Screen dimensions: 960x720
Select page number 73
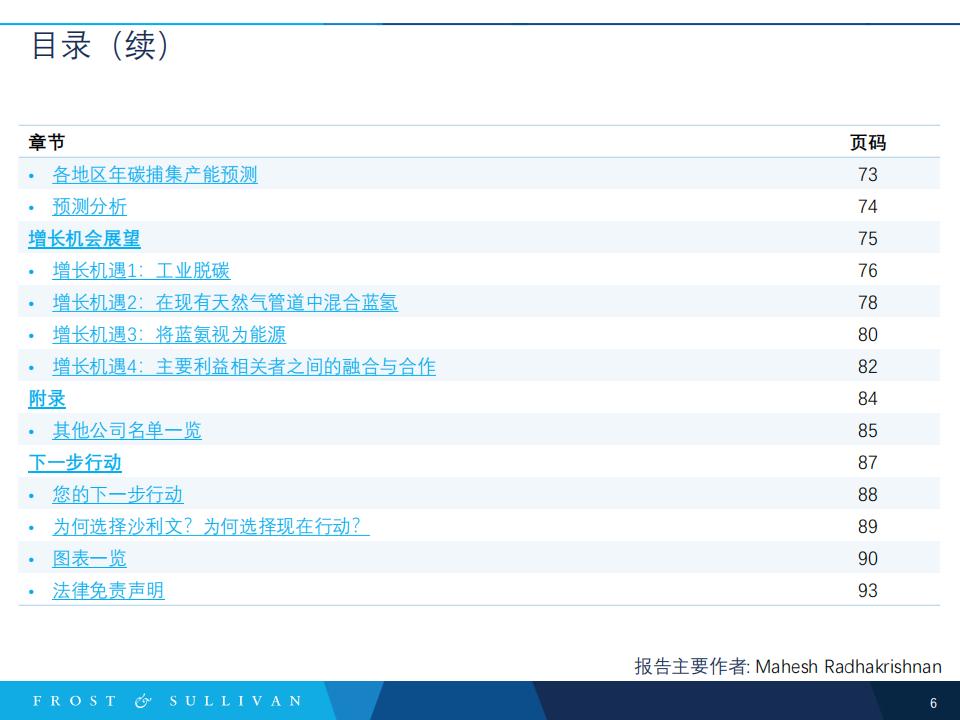pos(868,174)
